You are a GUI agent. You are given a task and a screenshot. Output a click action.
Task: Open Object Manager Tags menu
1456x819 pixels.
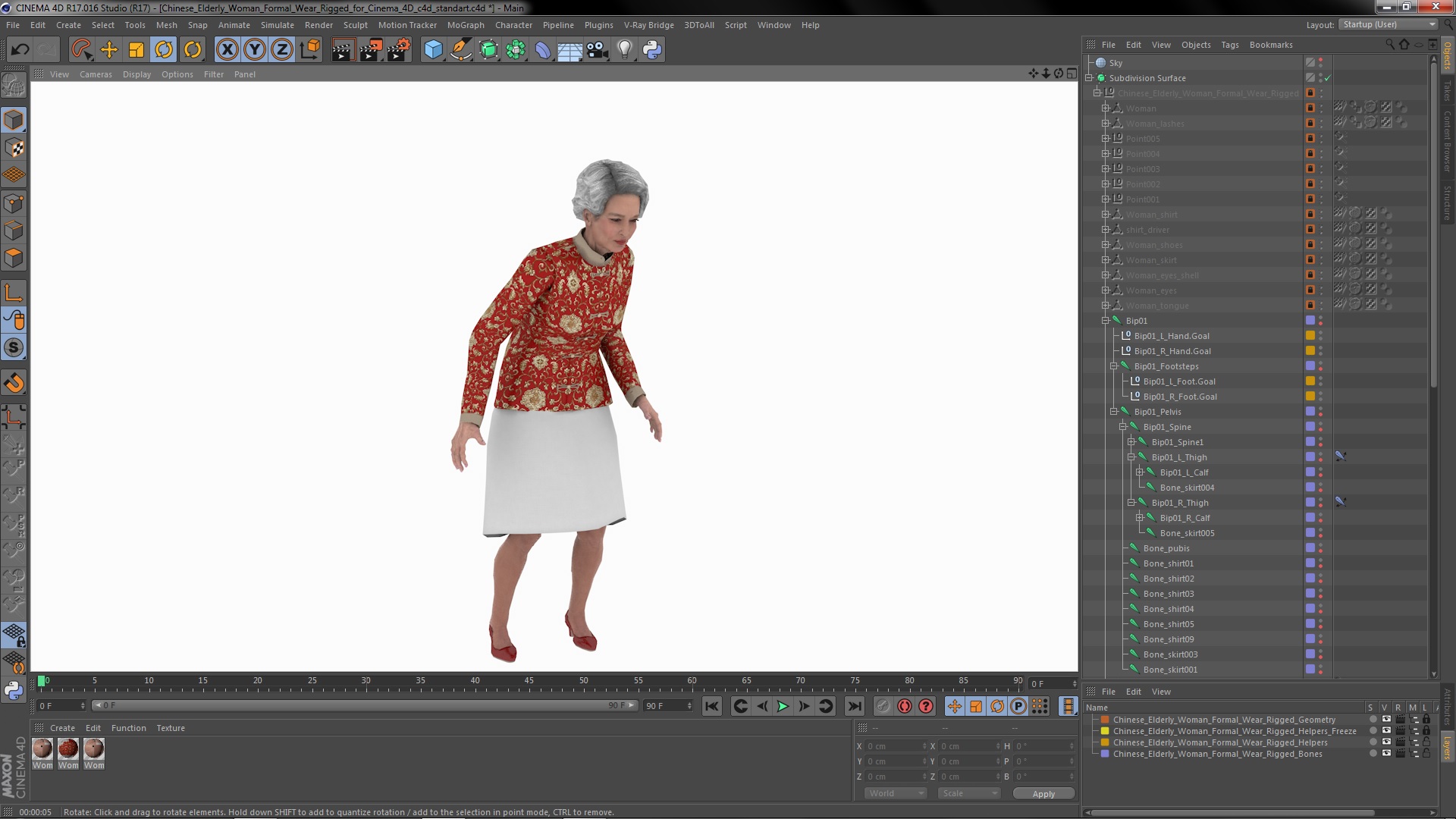coord(1230,45)
